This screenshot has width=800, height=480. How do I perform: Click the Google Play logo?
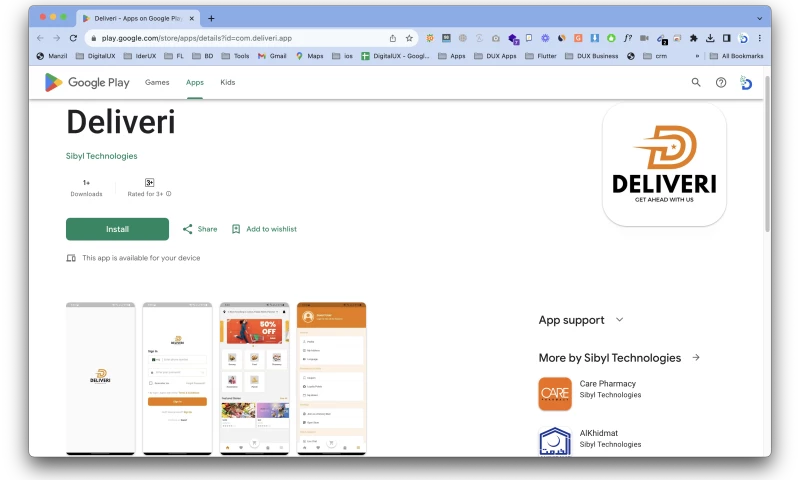point(87,82)
